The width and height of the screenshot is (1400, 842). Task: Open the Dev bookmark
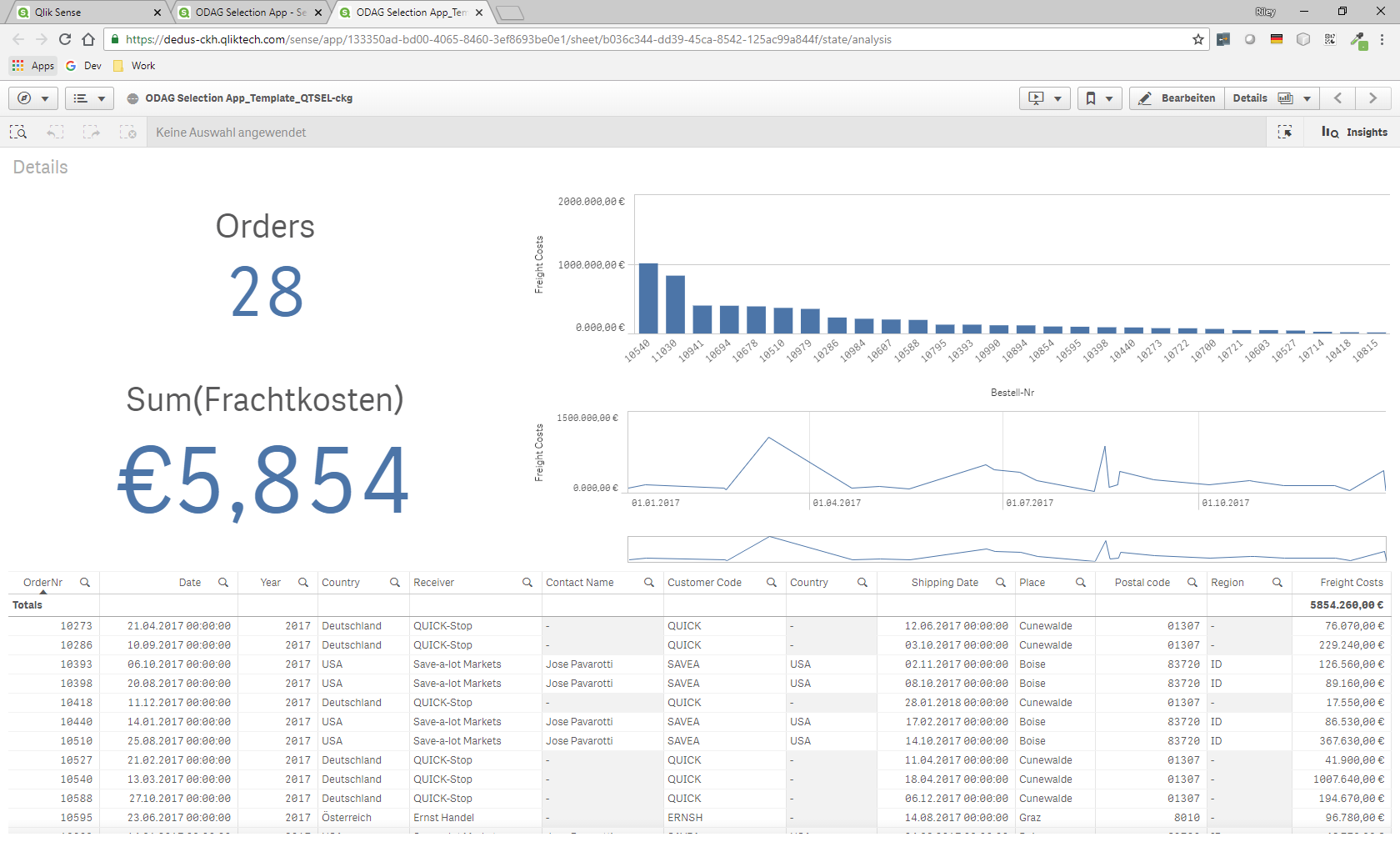pos(83,66)
